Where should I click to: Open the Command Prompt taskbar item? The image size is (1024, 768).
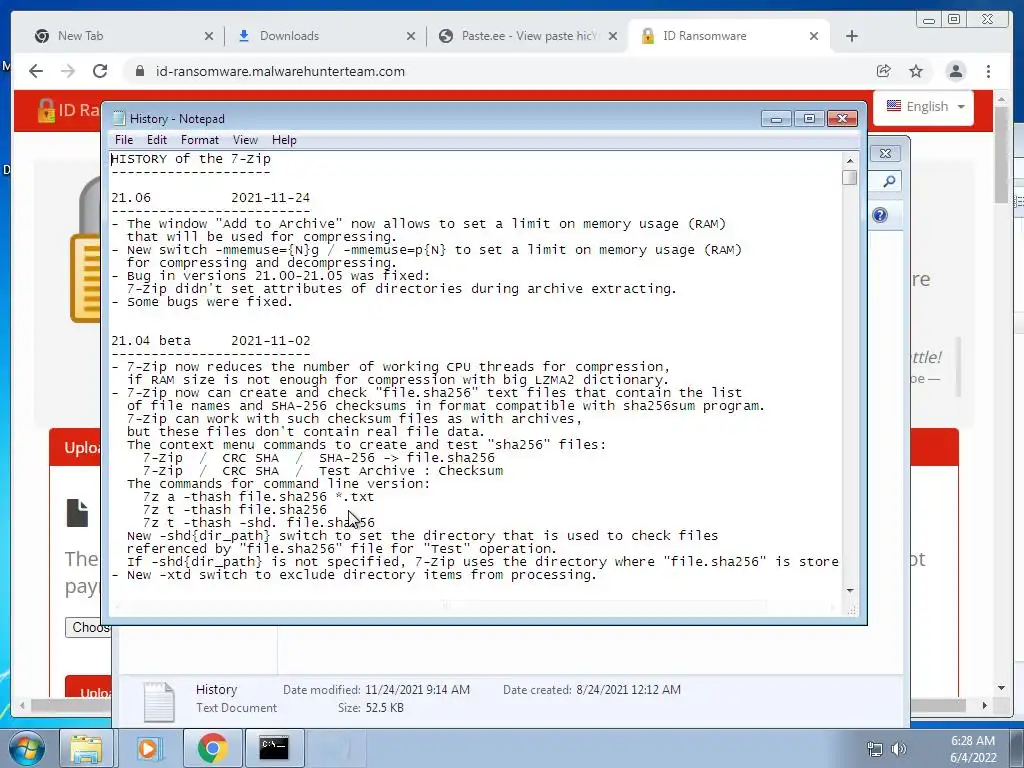tap(274, 748)
